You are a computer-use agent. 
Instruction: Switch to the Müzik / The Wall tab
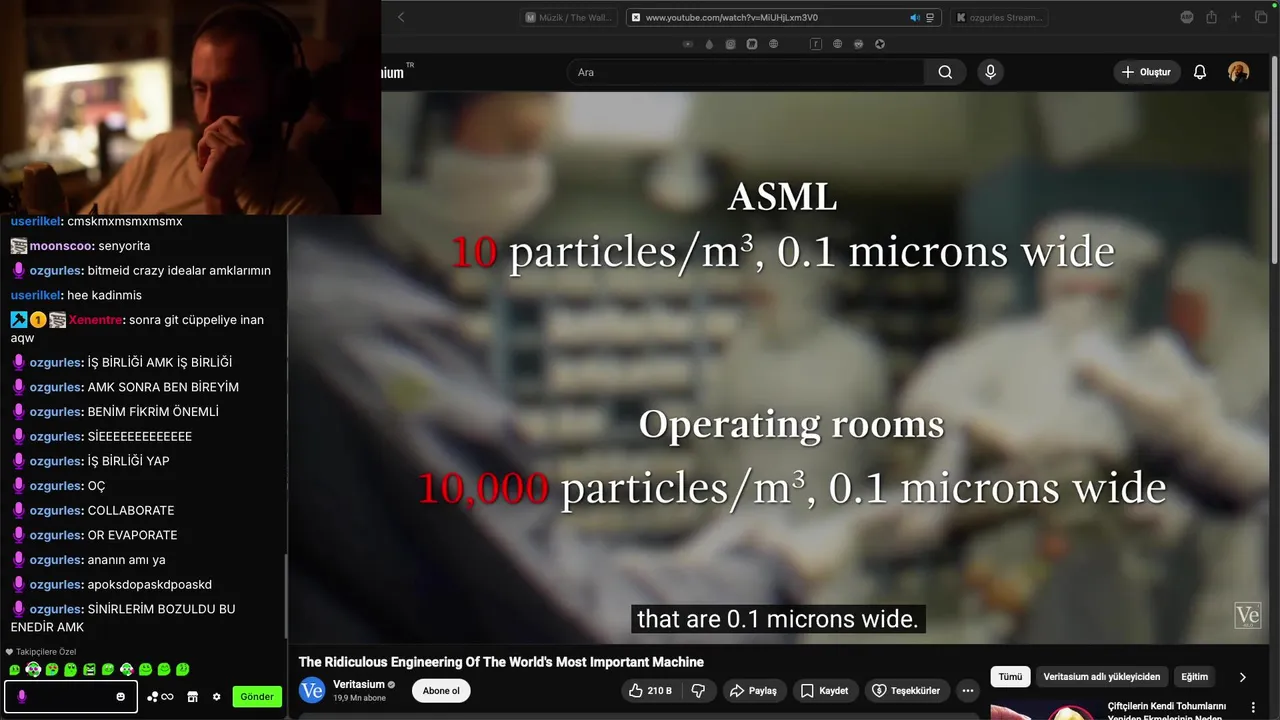click(568, 17)
